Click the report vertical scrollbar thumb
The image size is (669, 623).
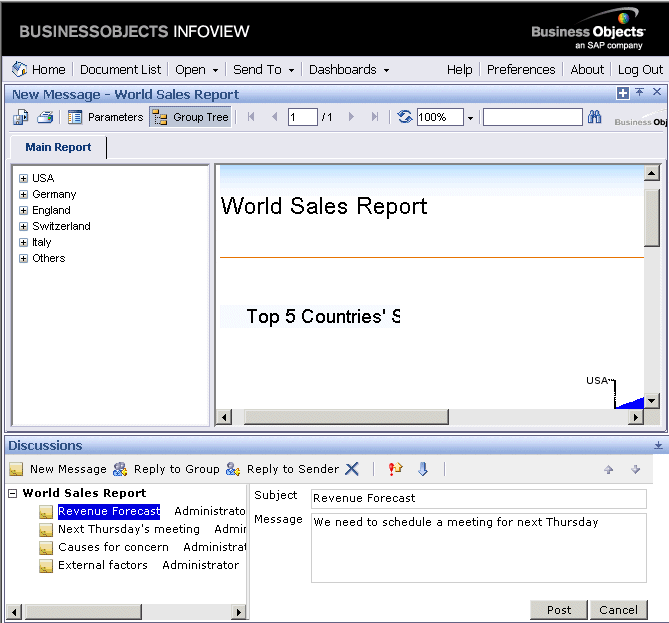(x=652, y=218)
